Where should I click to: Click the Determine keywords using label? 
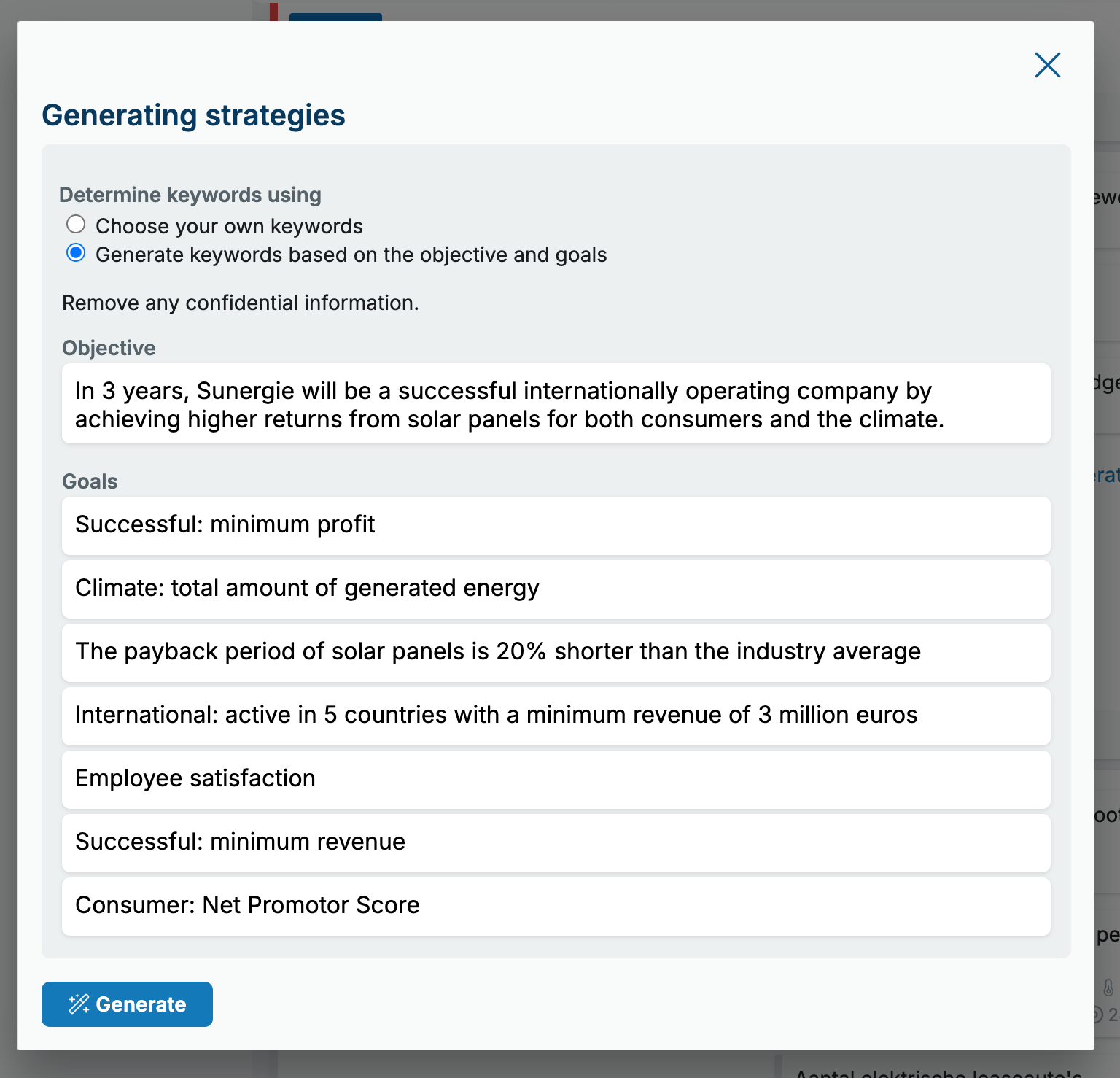pyautogui.click(x=190, y=195)
